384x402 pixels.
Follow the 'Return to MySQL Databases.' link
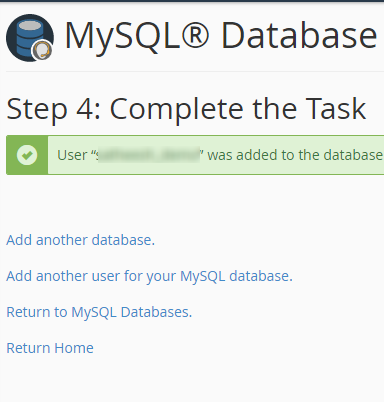pos(99,312)
